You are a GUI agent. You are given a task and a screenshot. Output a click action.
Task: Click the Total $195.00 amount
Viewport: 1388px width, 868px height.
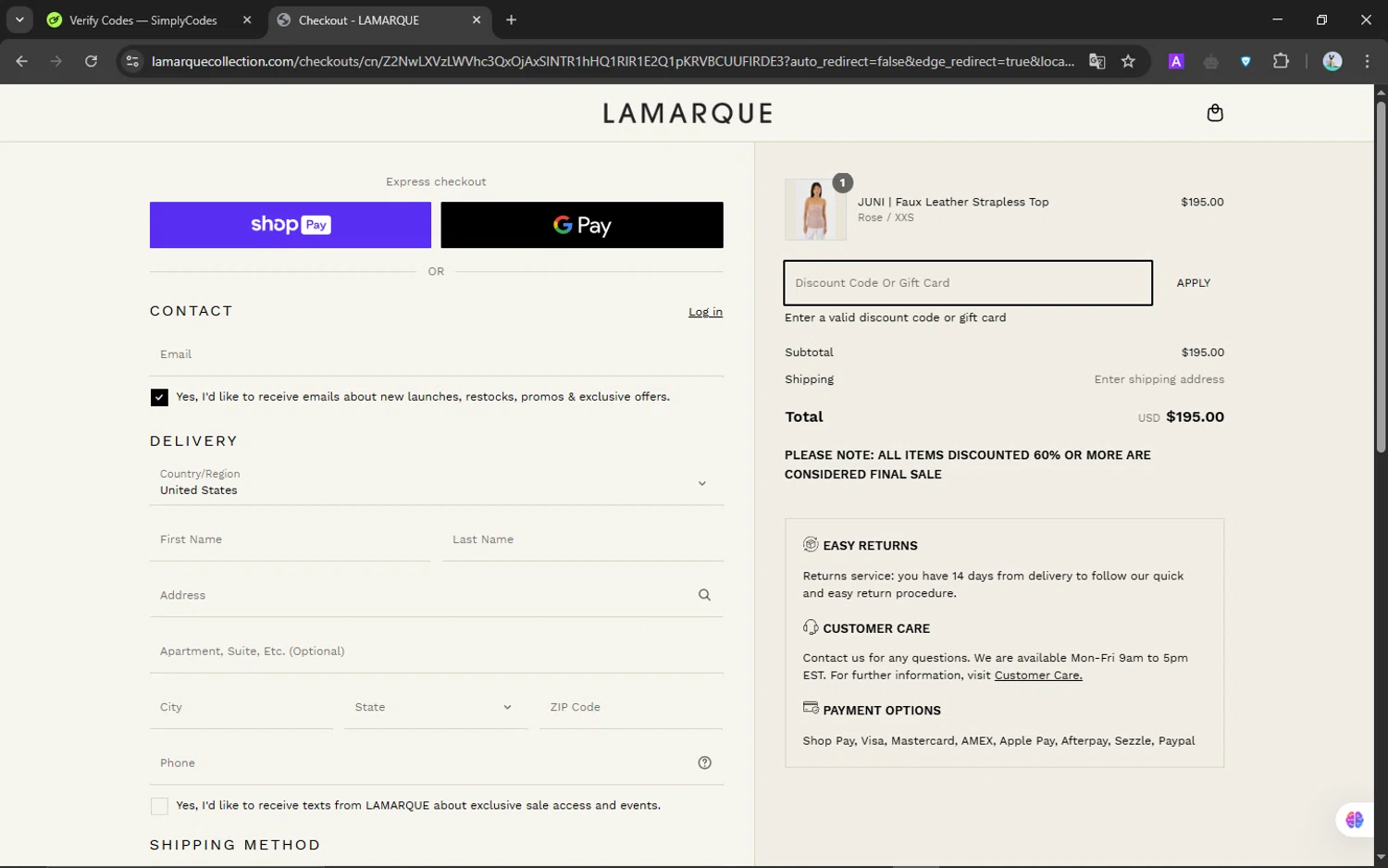pyautogui.click(x=1195, y=417)
